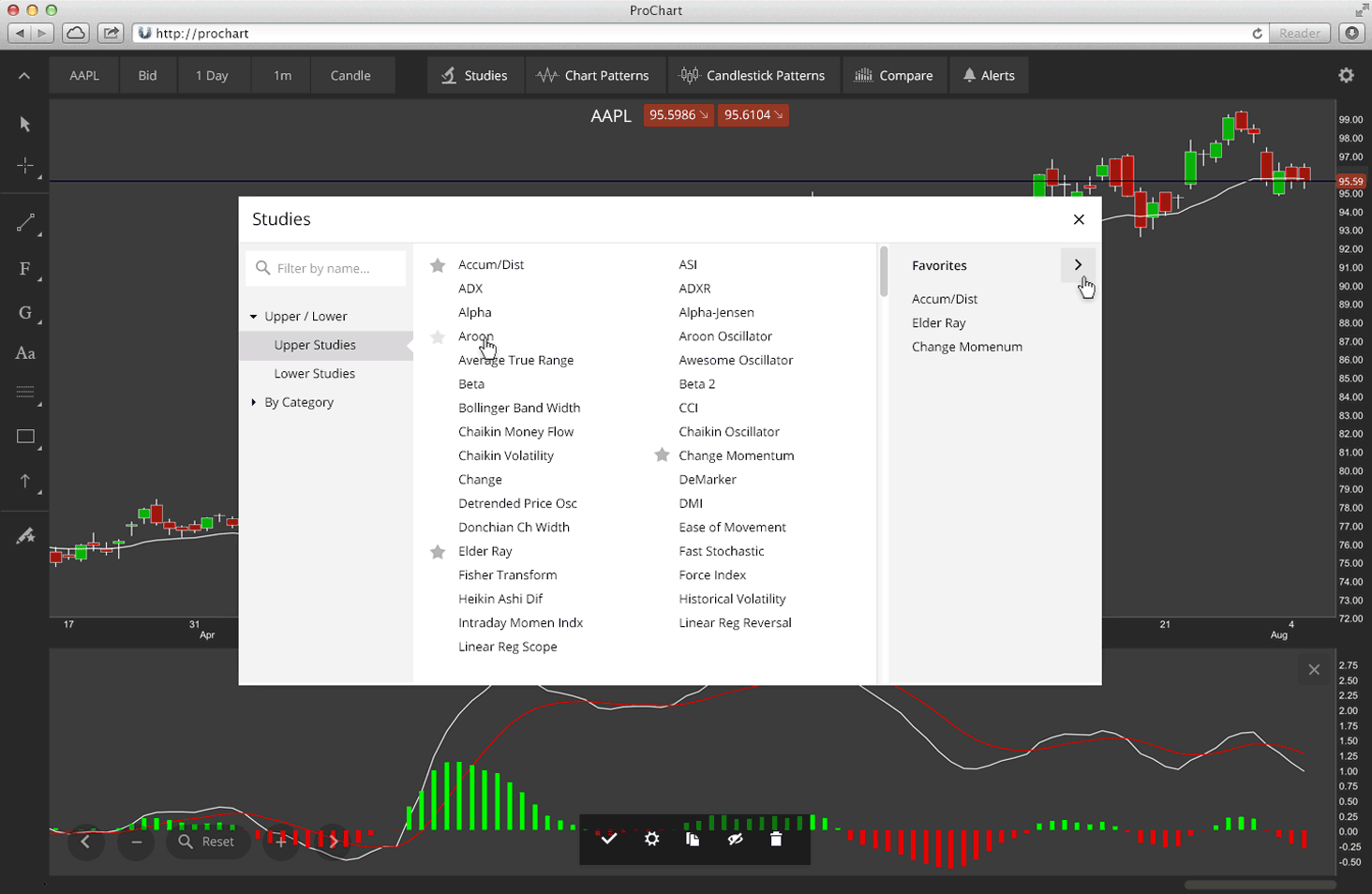Open the Gann (G) tools

(x=25, y=312)
